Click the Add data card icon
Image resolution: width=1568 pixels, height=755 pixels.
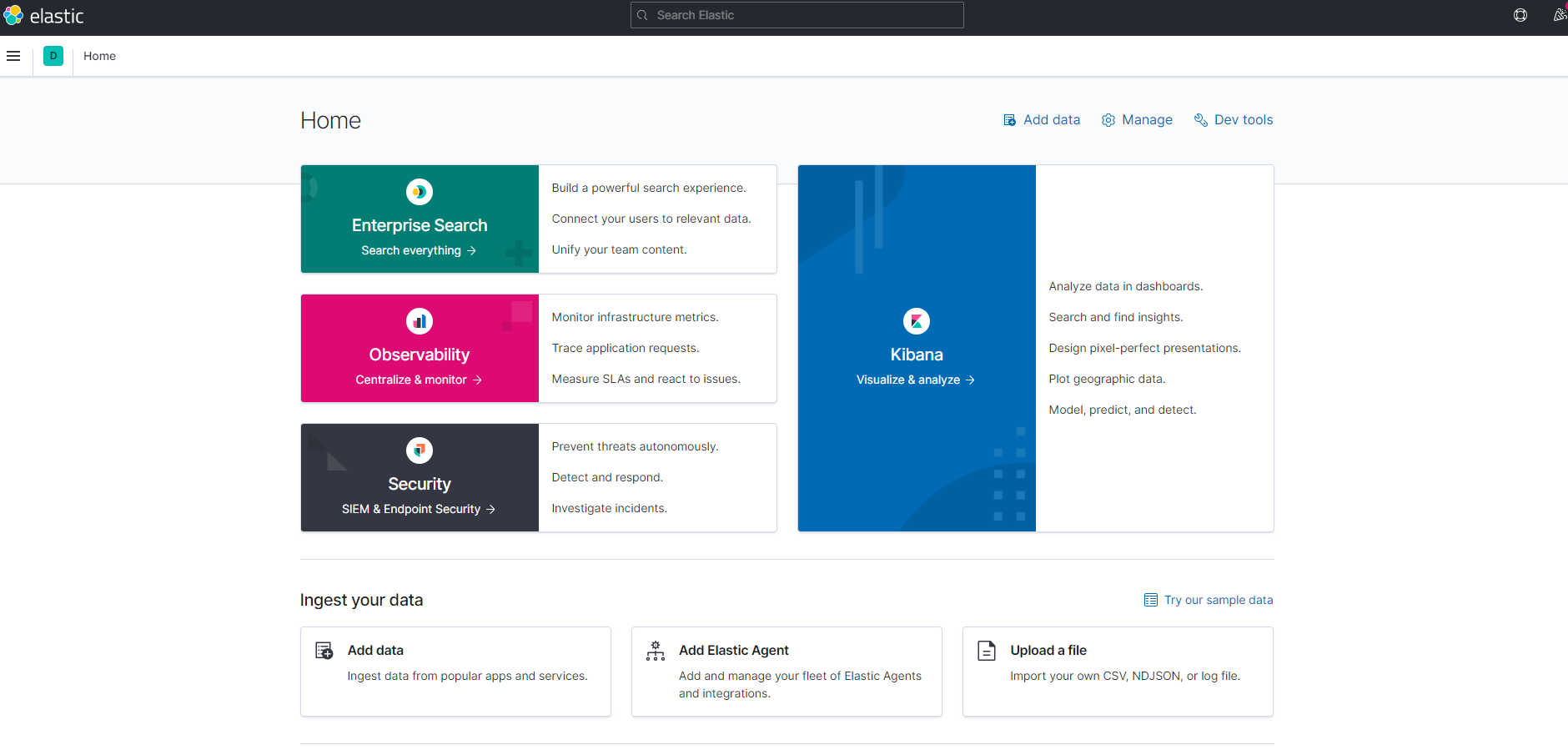324,651
